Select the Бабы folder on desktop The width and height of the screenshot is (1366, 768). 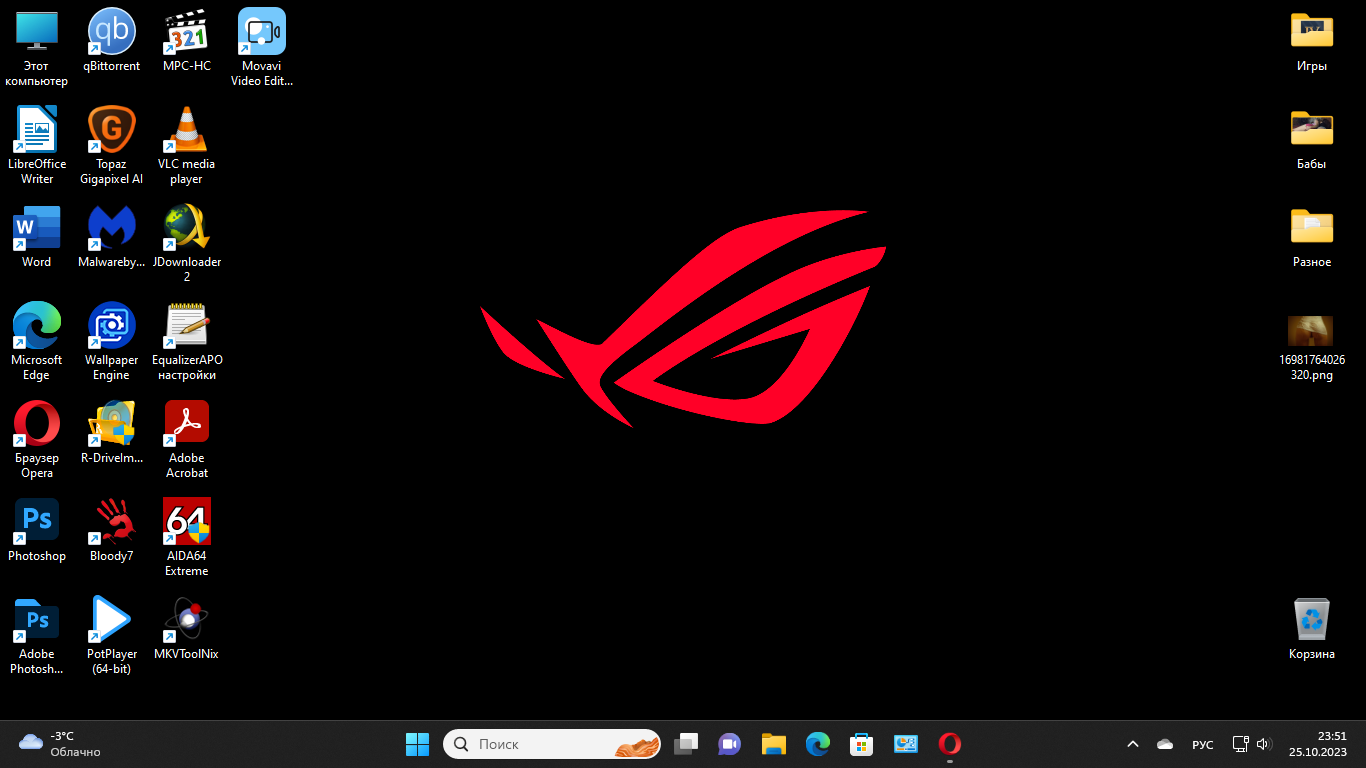1312,139
